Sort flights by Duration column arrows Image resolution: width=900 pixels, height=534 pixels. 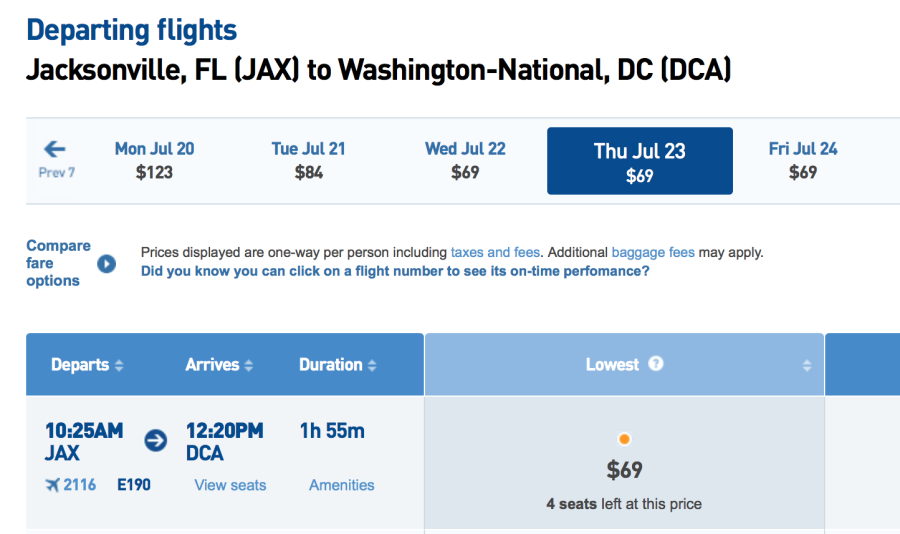372,365
